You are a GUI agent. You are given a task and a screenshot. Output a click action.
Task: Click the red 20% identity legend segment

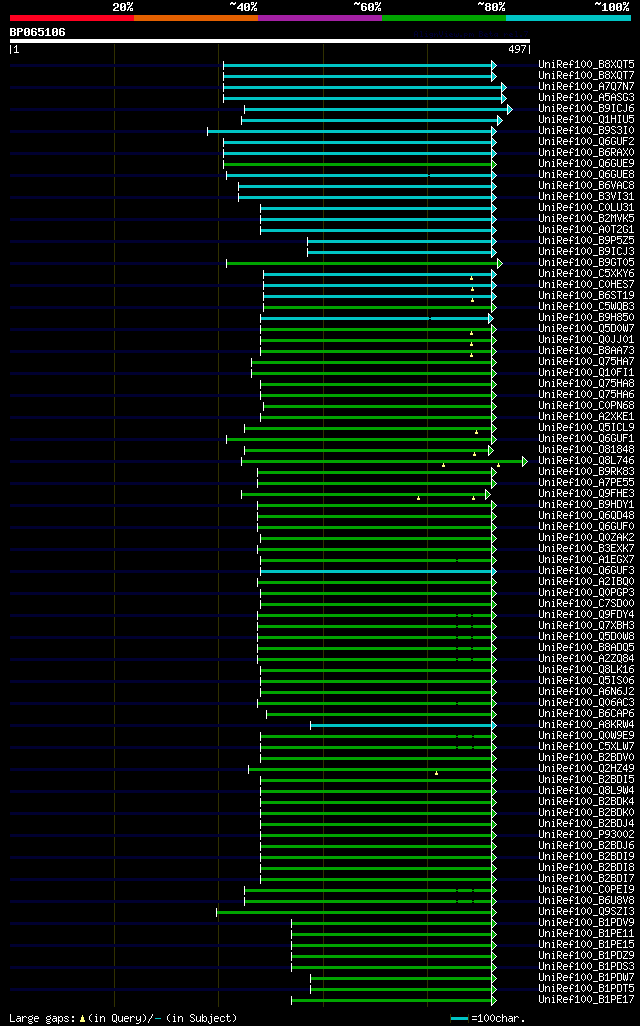pos(71,18)
